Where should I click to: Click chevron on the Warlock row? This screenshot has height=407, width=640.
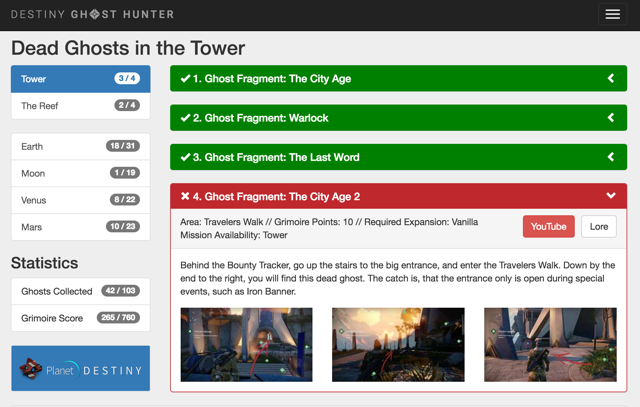611,118
